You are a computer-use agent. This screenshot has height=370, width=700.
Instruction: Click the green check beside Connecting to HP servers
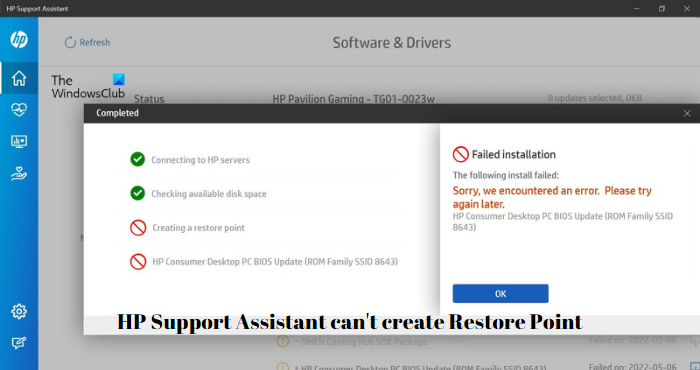pos(138,159)
